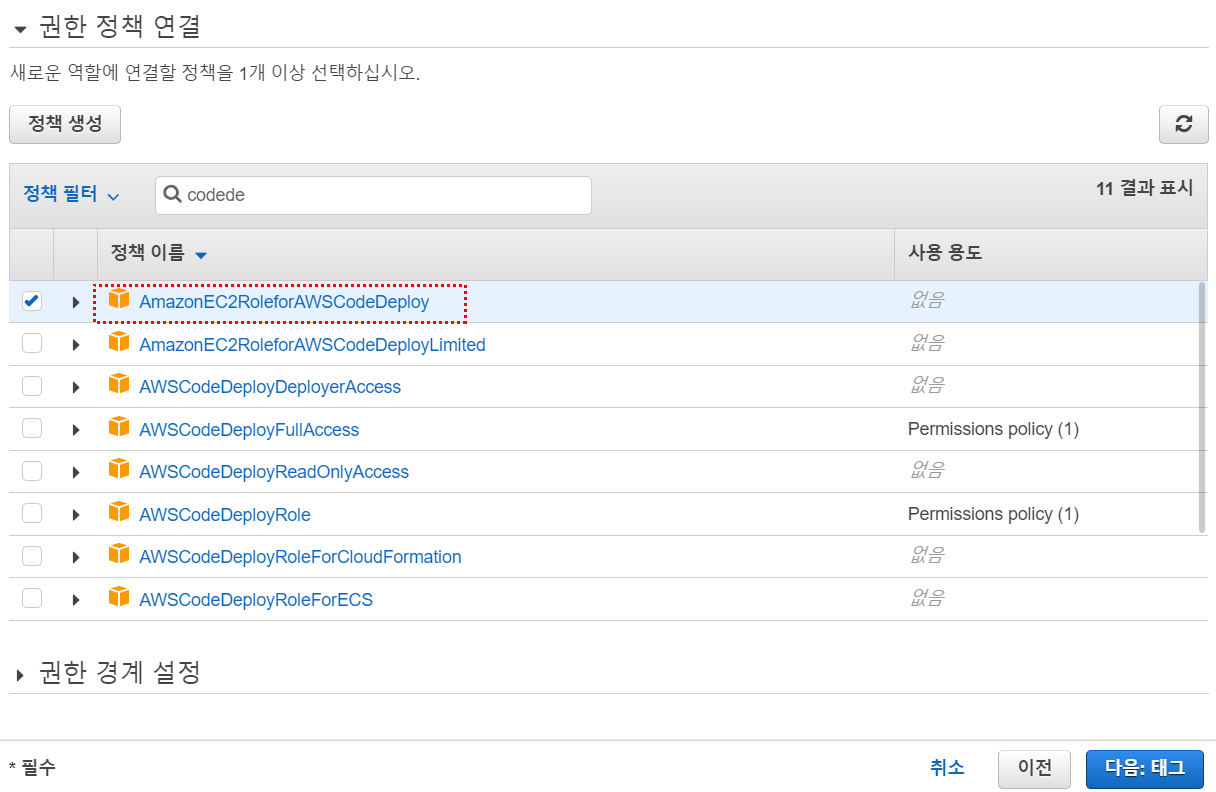Image resolution: width=1216 pixels, height=792 pixels.
Task: Click Permissions policy (1) in AWSCodeDeployFullAccess row
Action: coord(993,429)
